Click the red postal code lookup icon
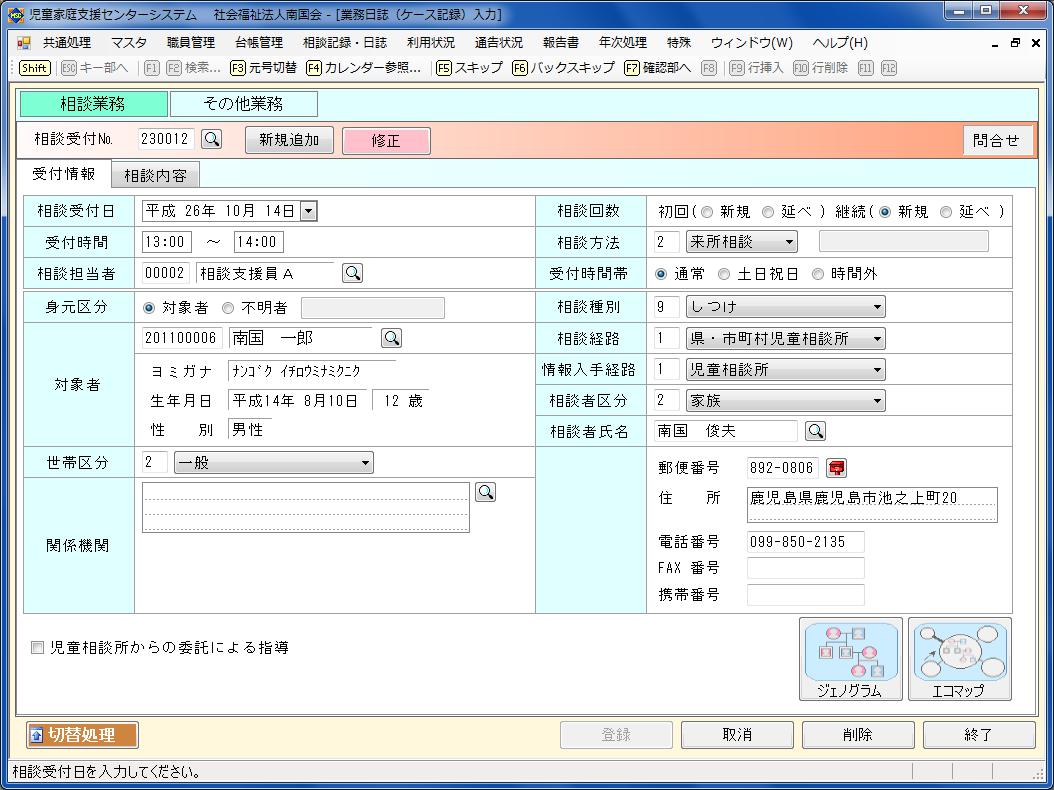 click(836, 467)
